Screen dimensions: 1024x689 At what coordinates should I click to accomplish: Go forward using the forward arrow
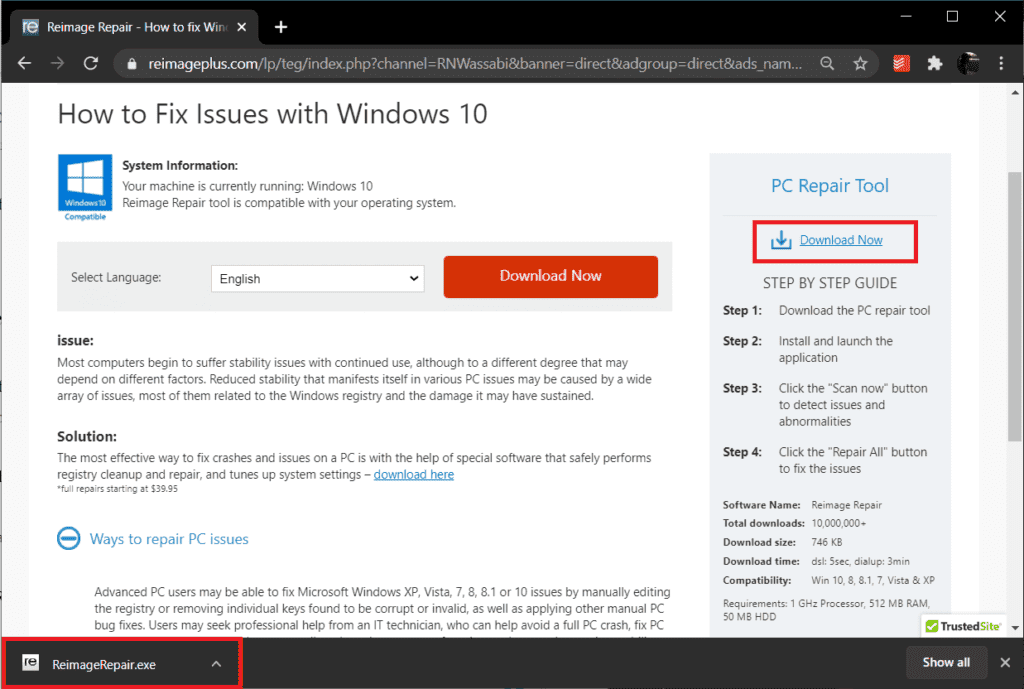[57, 63]
